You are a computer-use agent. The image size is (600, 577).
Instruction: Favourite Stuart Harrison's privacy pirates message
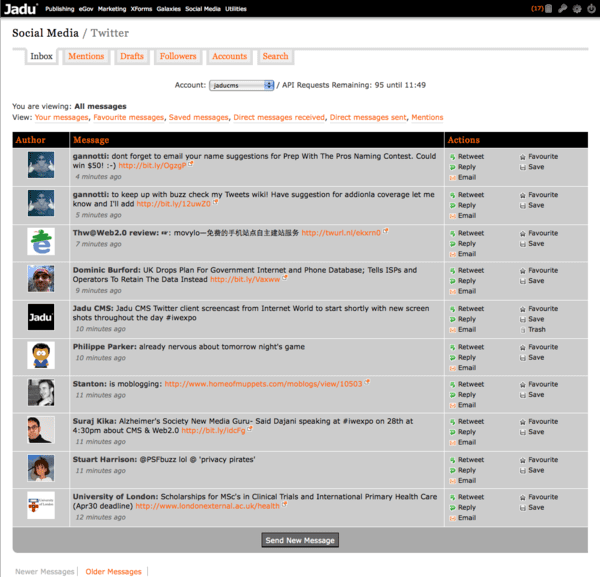[538, 460]
